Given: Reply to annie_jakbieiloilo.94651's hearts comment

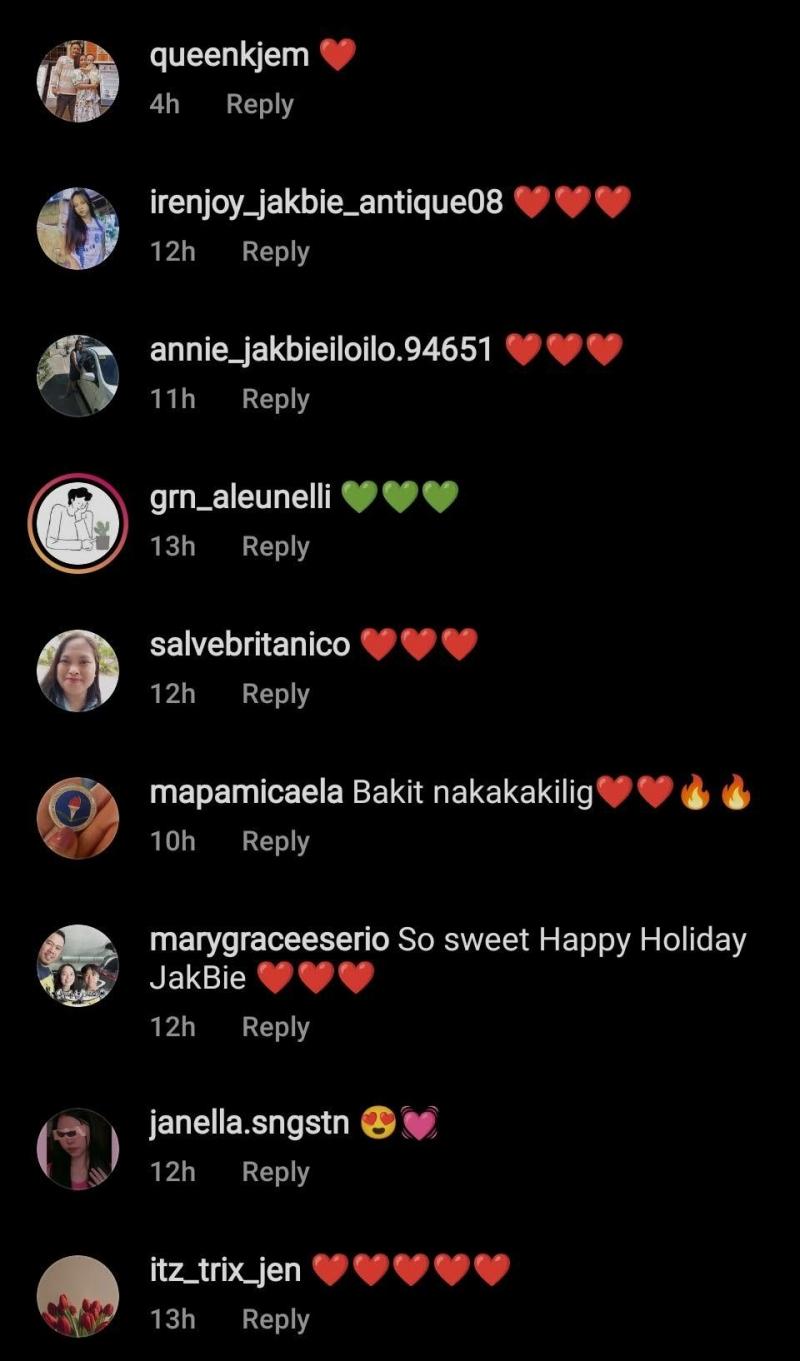Looking at the screenshot, I should pos(275,399).
